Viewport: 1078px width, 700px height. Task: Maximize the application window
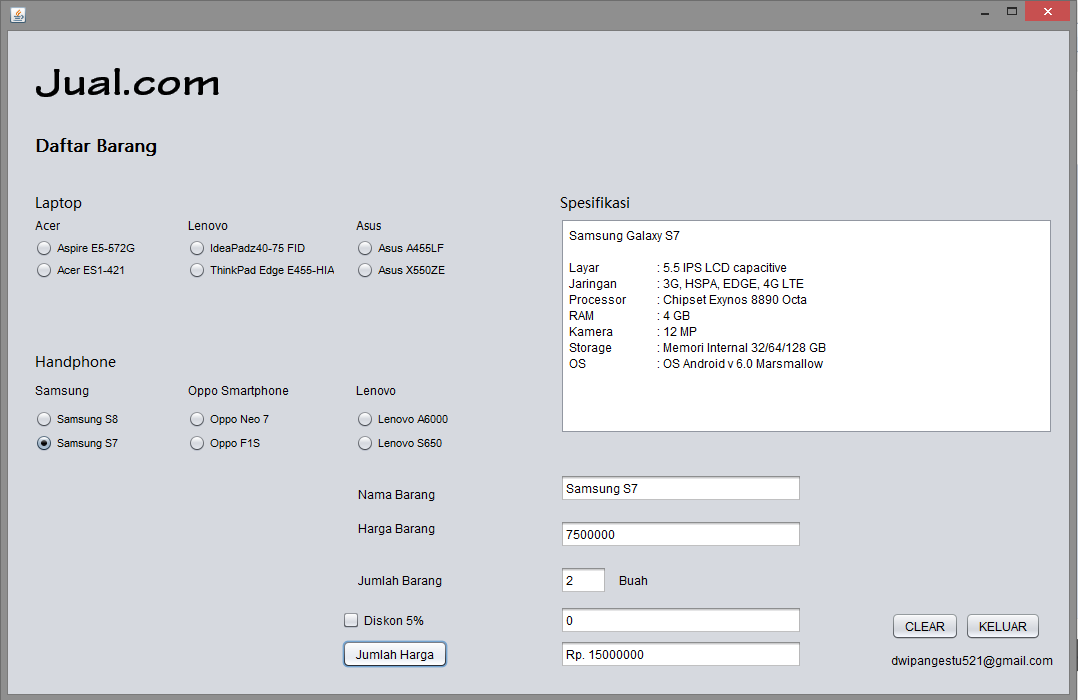[x=1012, y=12]
